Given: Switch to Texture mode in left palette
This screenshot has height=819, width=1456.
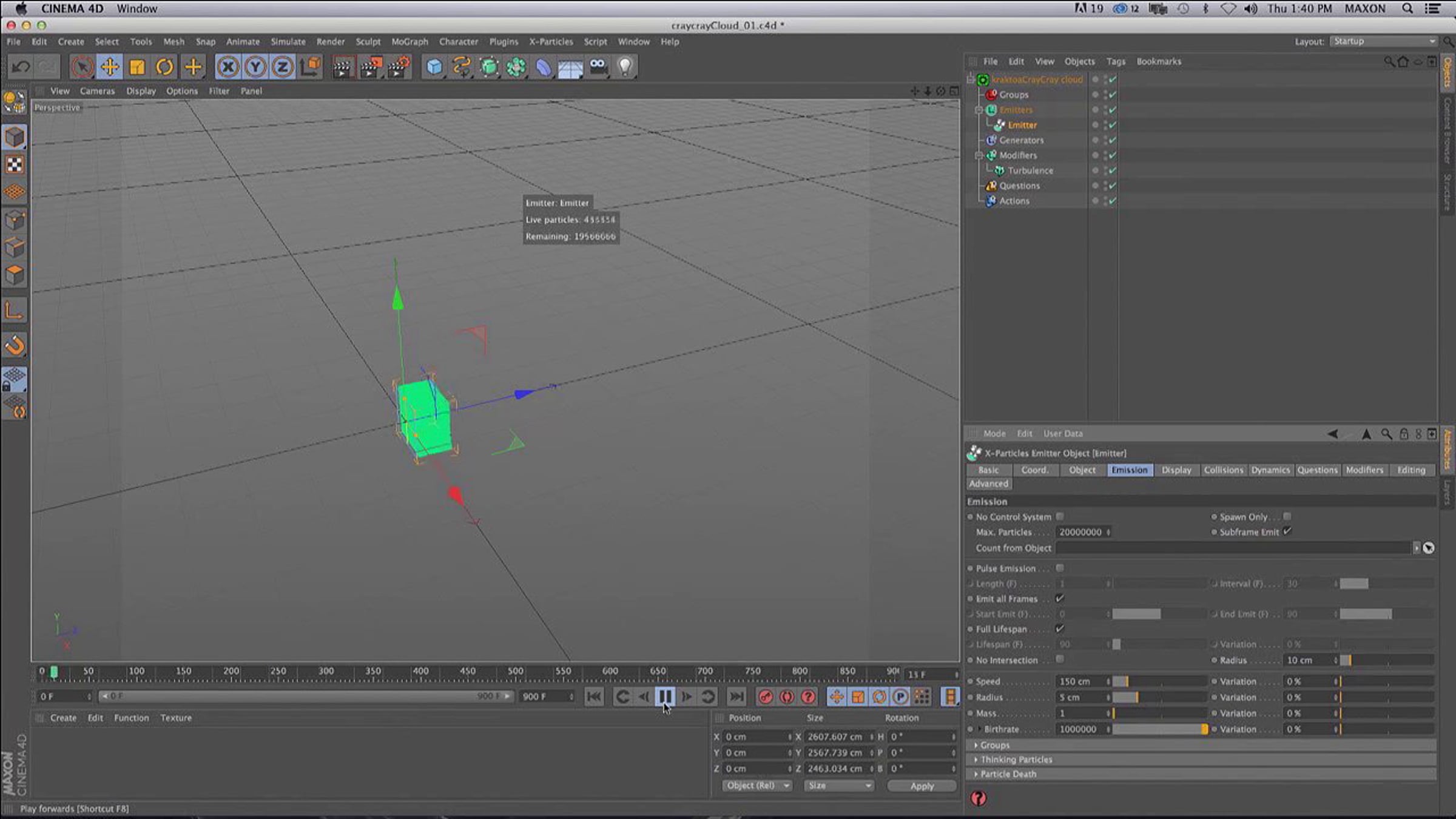Looking at the screenshot, I should point(15,165).
